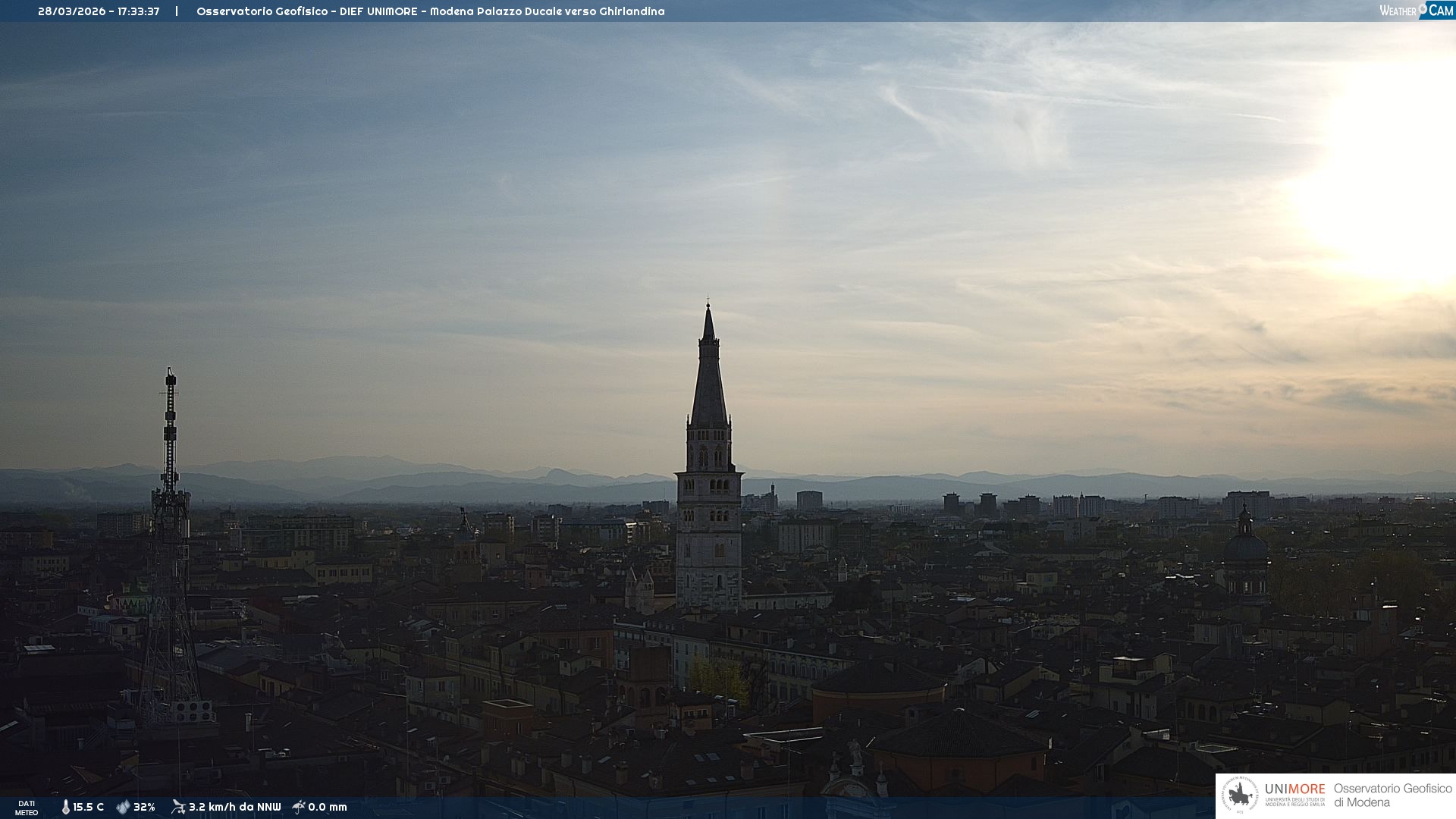Click the WeatherCam logo
The image size is (1456, 819).
click(x=1416, y=10)
